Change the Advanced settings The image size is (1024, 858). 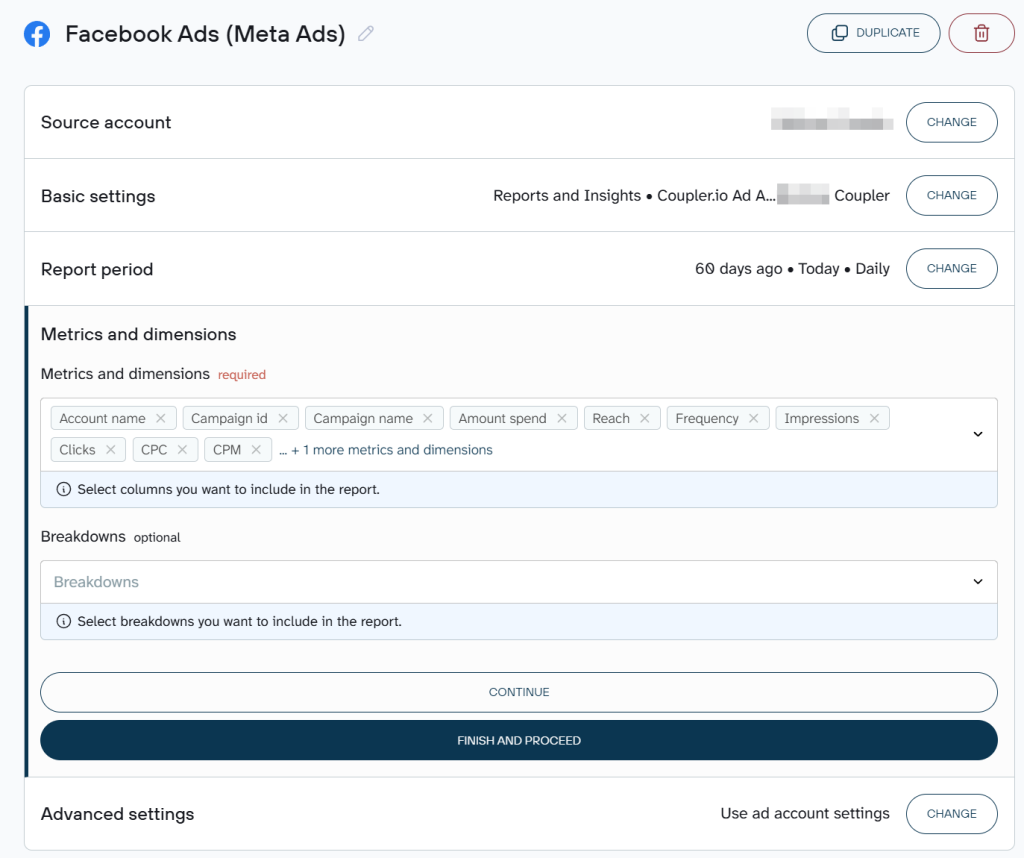pos(952,814)
